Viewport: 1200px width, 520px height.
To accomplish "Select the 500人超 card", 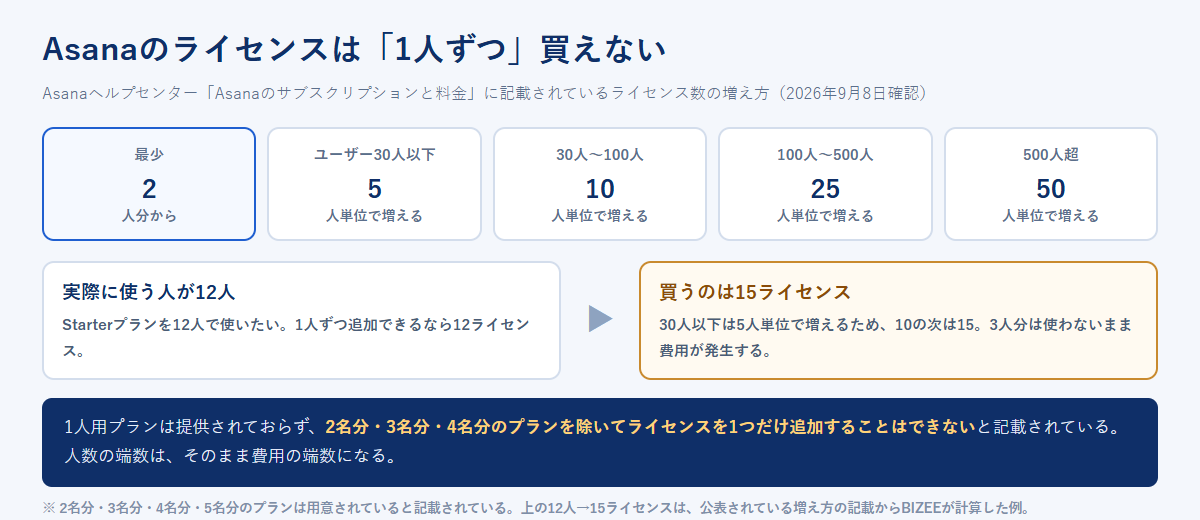I will tap(1051, 184).
